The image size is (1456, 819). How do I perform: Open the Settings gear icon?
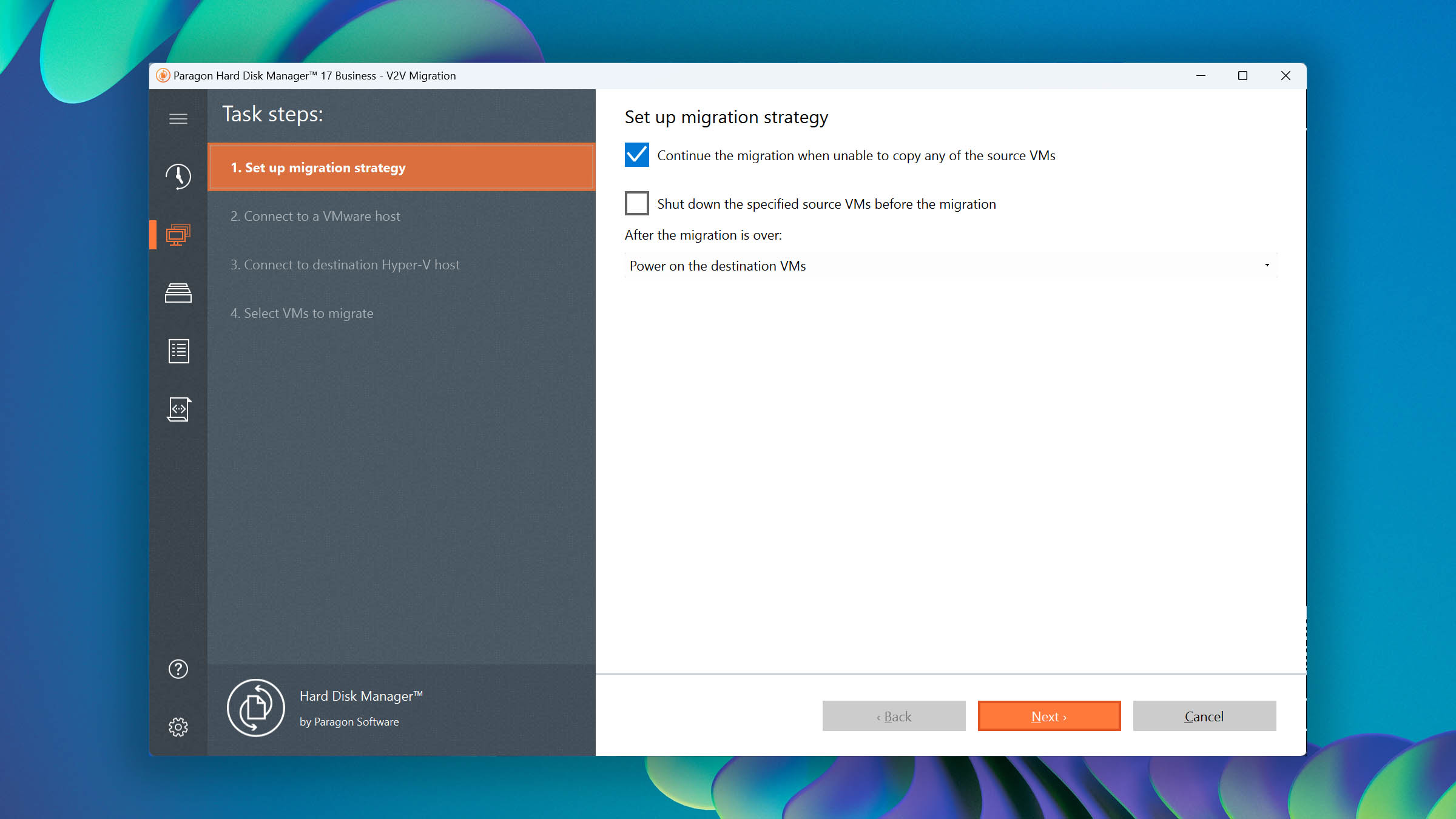[178, 727]
